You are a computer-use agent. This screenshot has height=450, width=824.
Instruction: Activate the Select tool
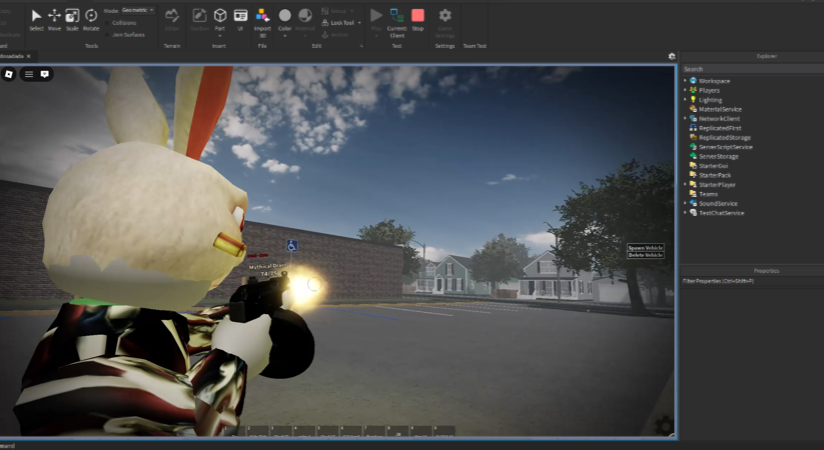click(x=36, y=20)
